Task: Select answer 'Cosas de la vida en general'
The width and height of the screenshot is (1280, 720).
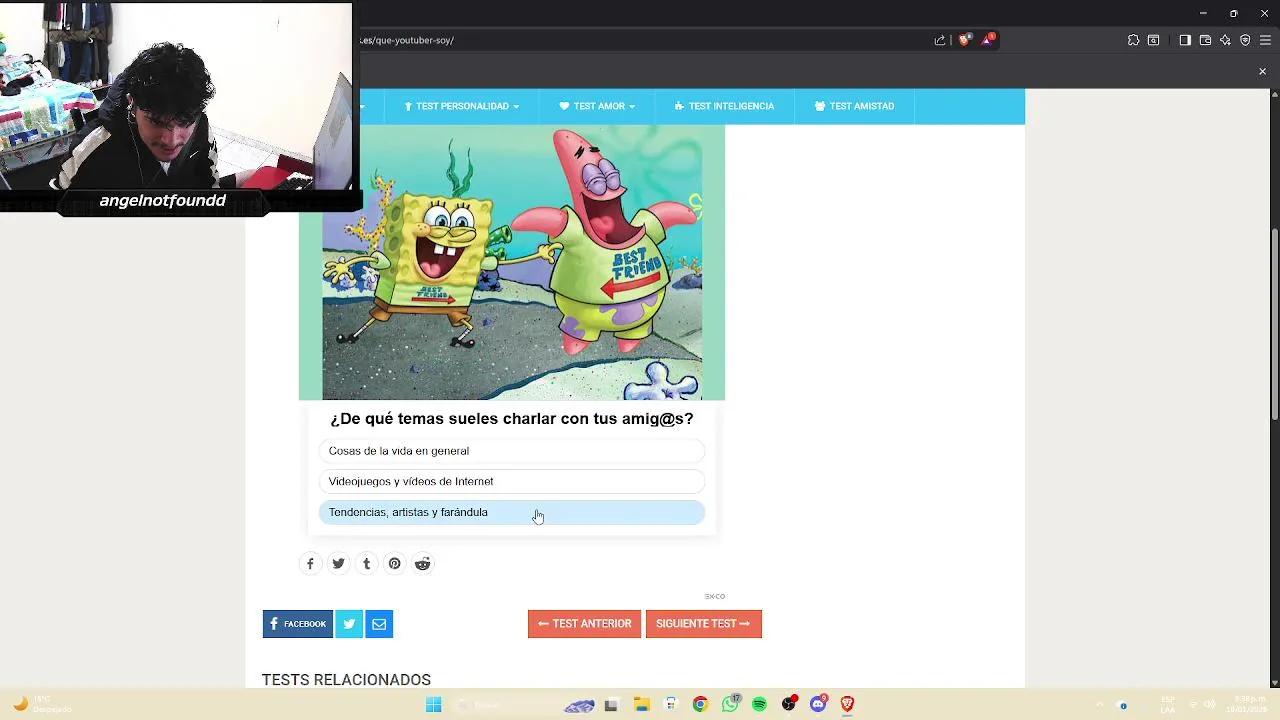Action: pyautogui.click(x=511, y=451)
